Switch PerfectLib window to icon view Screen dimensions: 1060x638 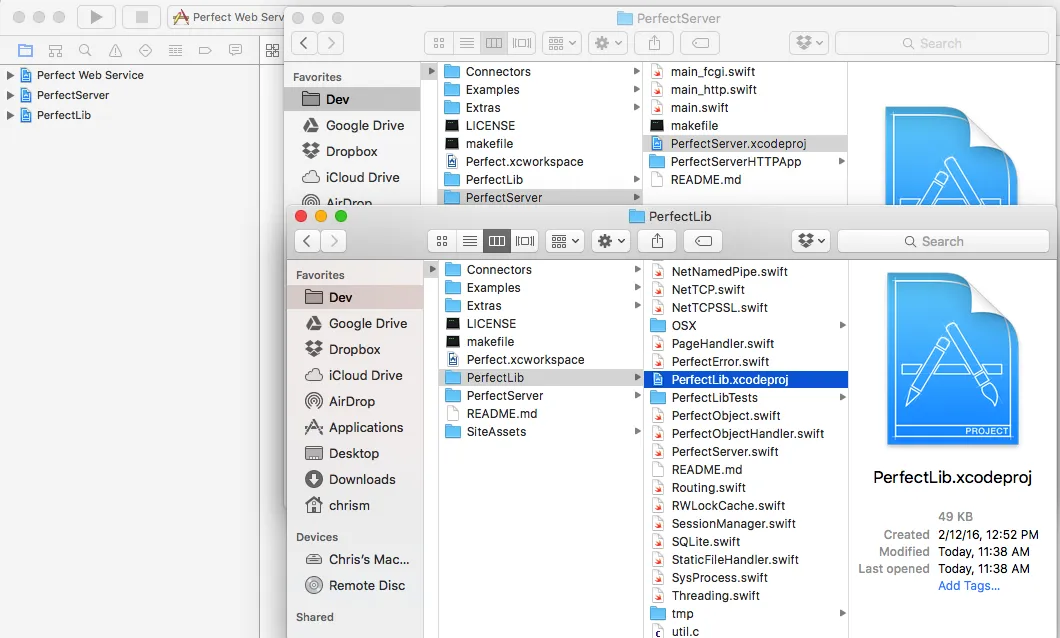442,241
